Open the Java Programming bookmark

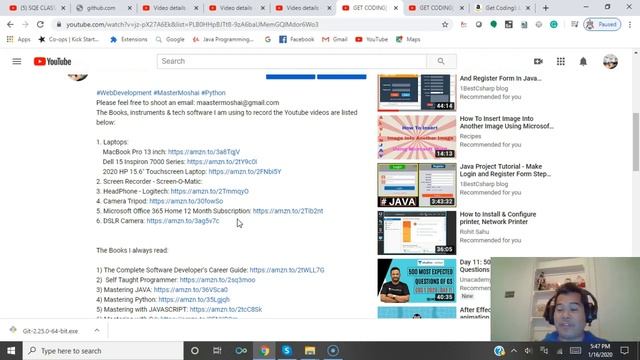(x=223, y=39)
